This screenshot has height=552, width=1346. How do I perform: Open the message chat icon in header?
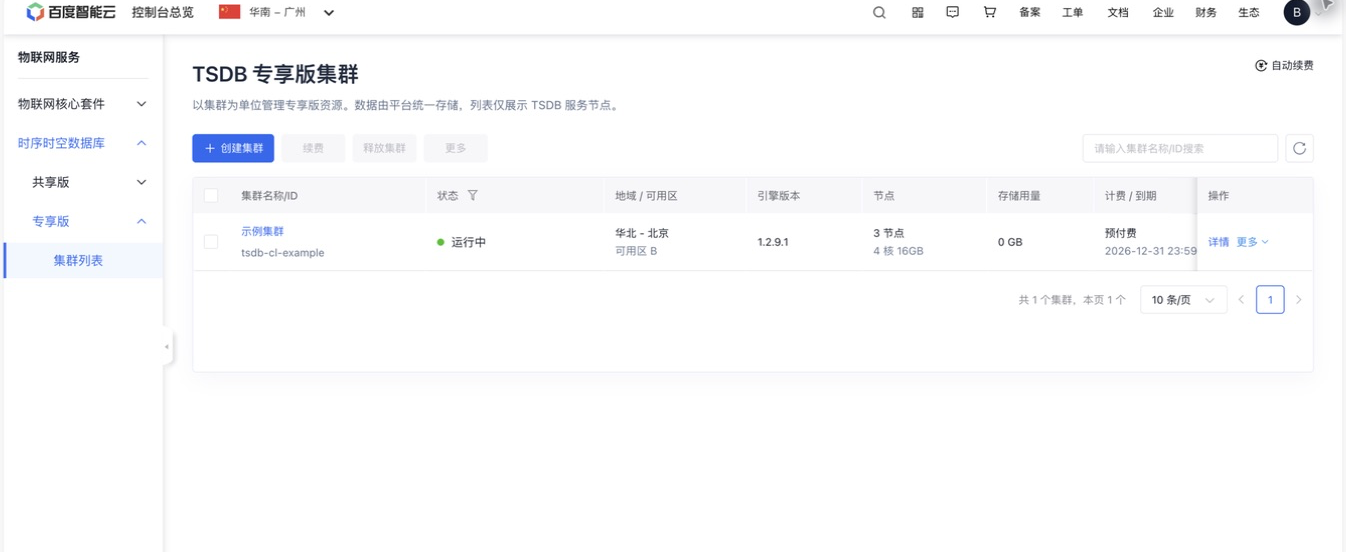[952, 13]
